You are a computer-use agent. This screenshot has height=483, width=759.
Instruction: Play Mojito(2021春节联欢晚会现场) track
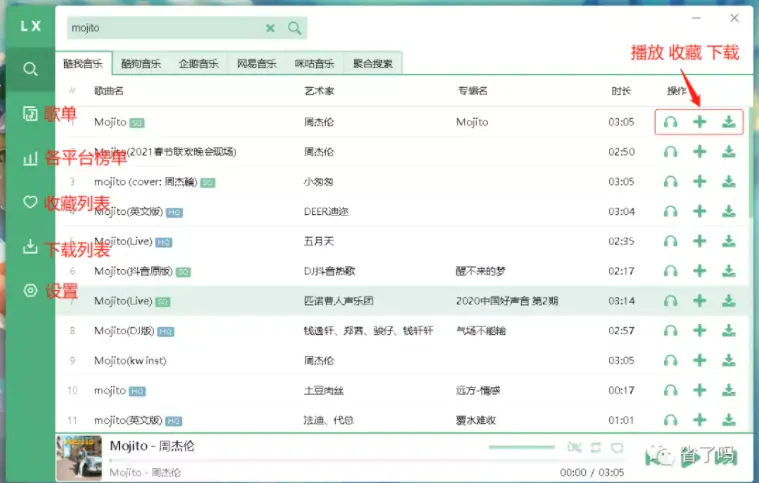pos(670,152)
